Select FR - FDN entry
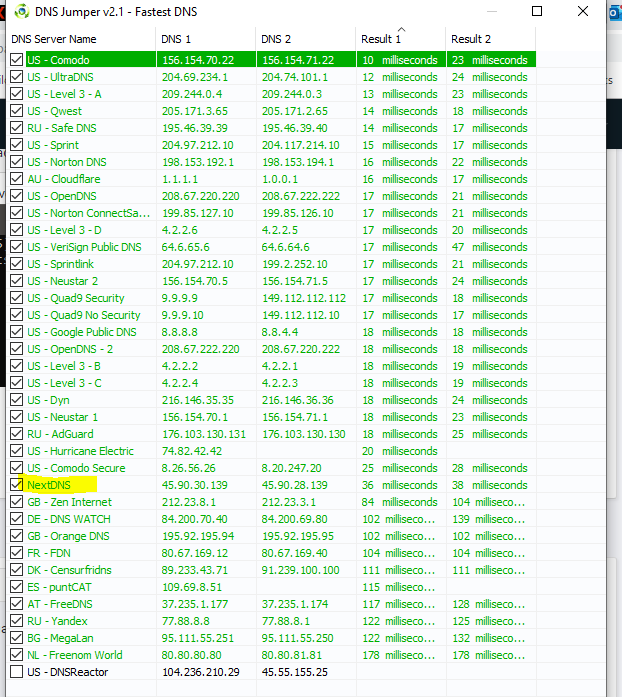 49,553
